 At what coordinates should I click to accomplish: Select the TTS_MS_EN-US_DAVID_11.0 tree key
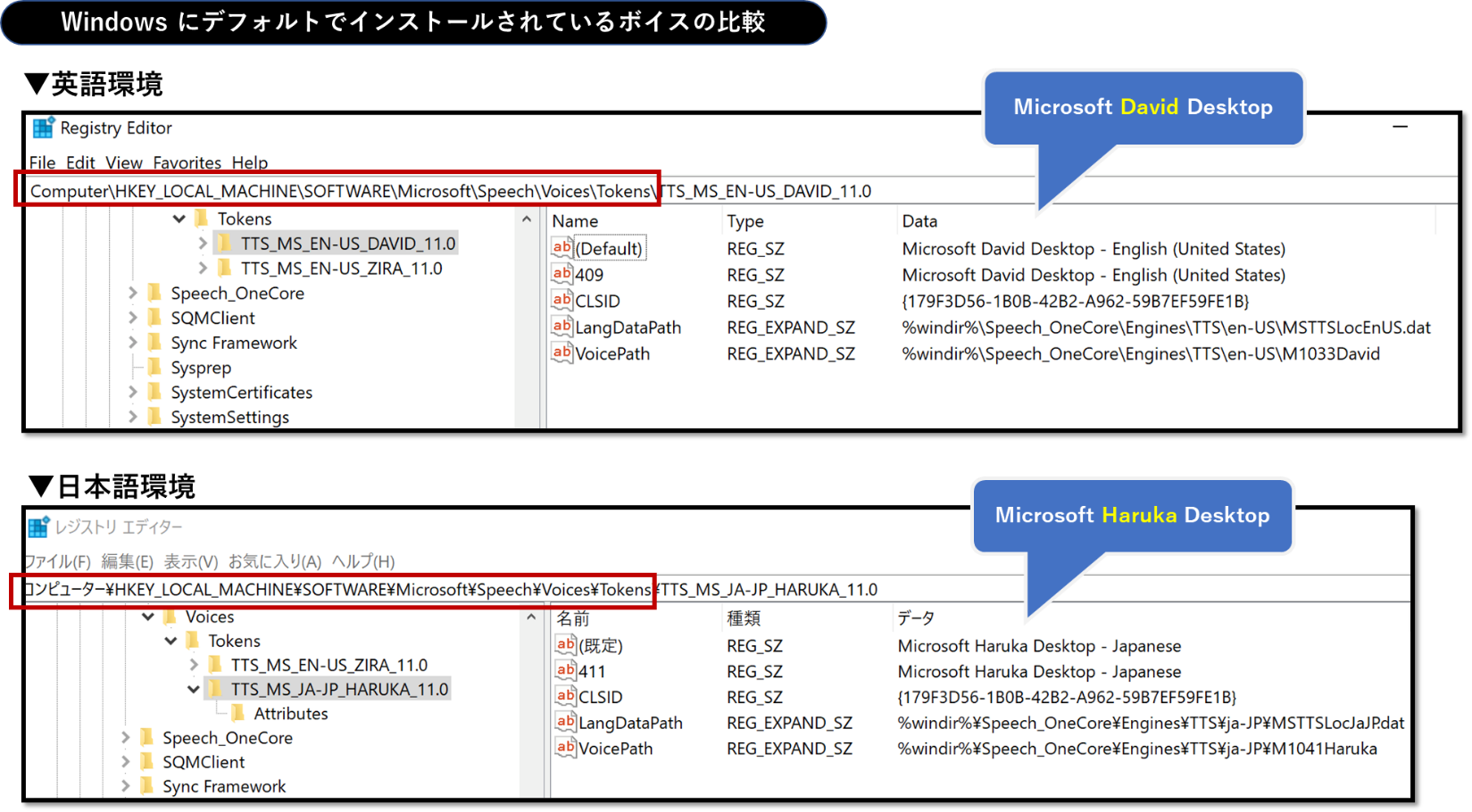347,244
